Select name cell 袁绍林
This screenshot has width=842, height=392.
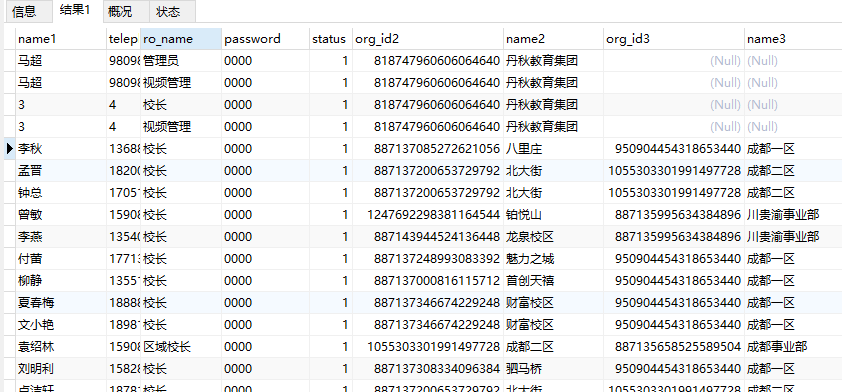click(61, 347)
